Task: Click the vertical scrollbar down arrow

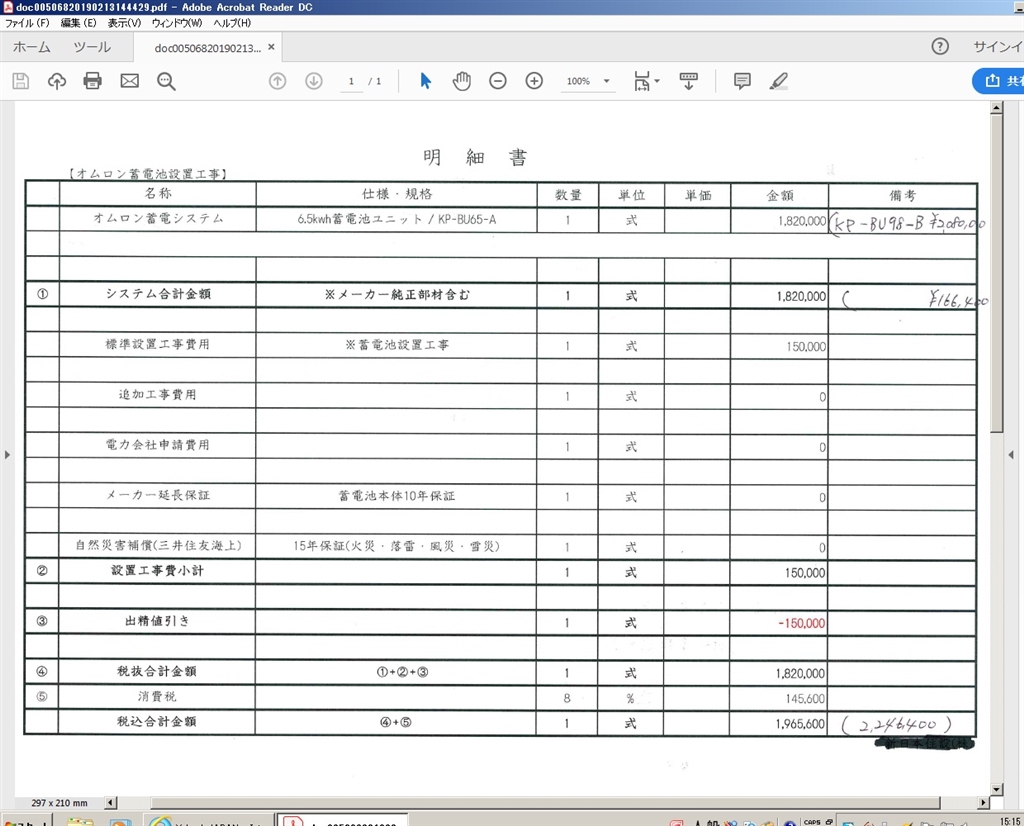Action: [996, 789]
